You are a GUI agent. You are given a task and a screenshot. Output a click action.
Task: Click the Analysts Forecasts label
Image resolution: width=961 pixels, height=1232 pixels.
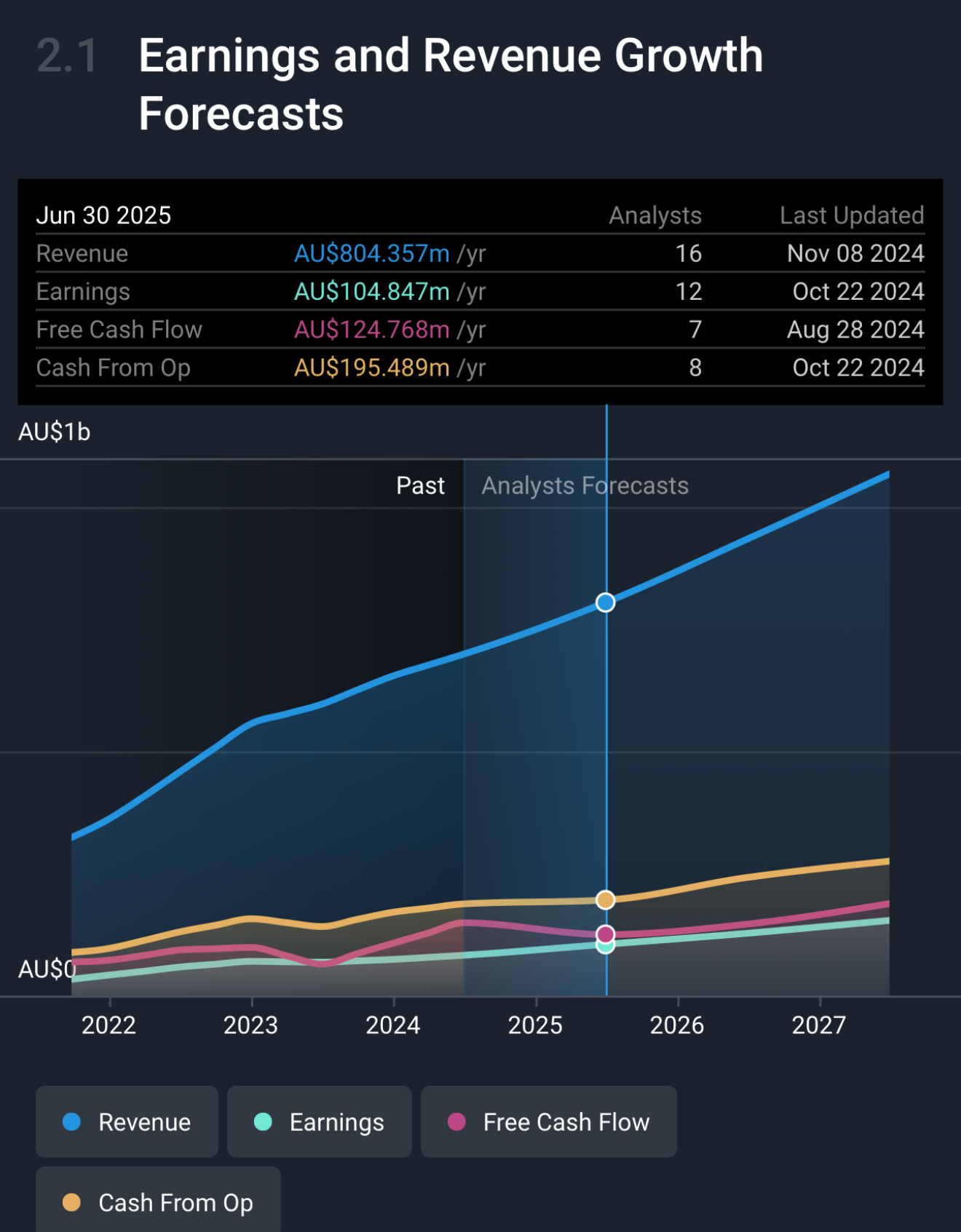585,485
